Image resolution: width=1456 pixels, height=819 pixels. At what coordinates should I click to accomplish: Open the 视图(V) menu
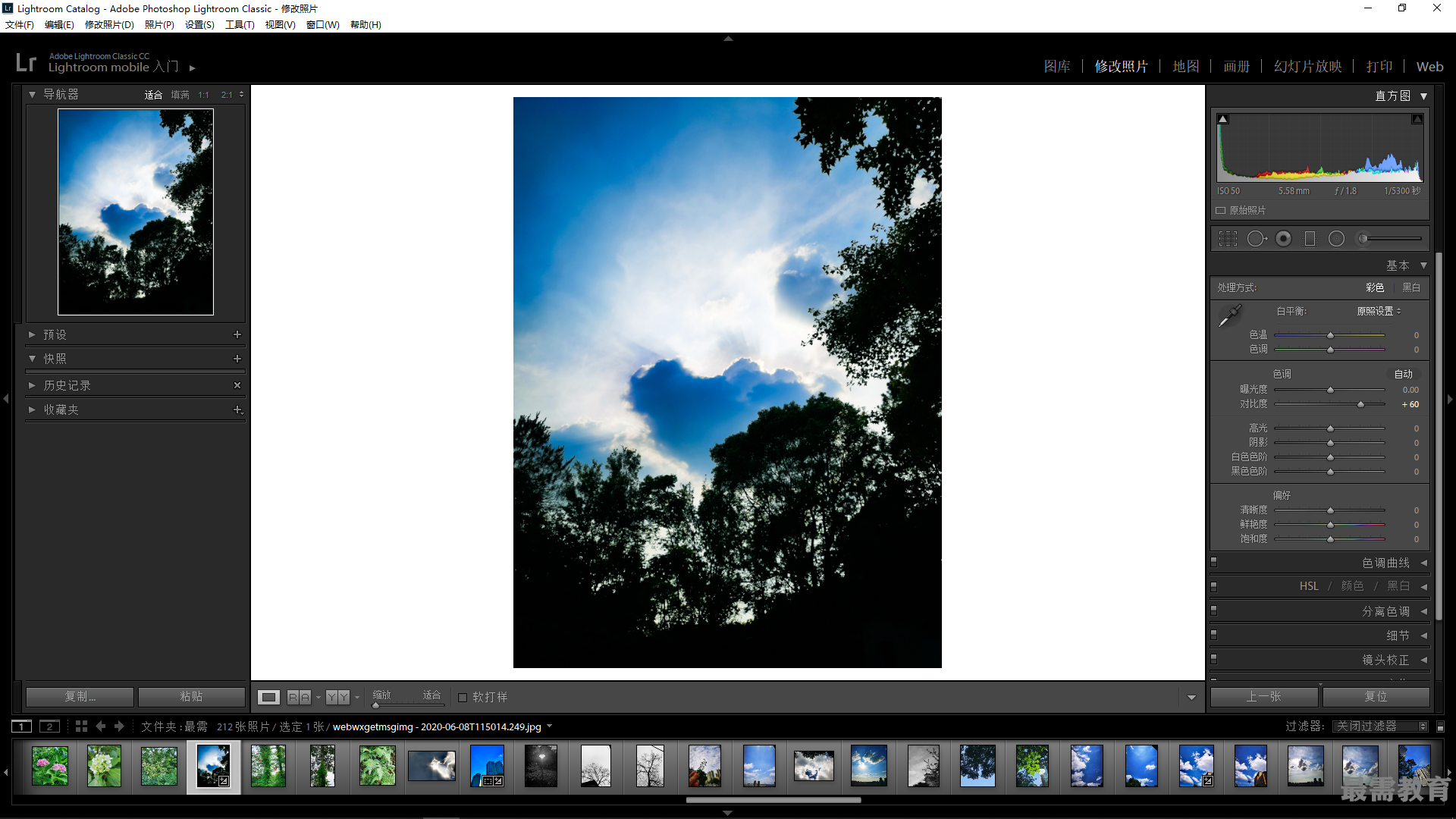pos(280,25)
